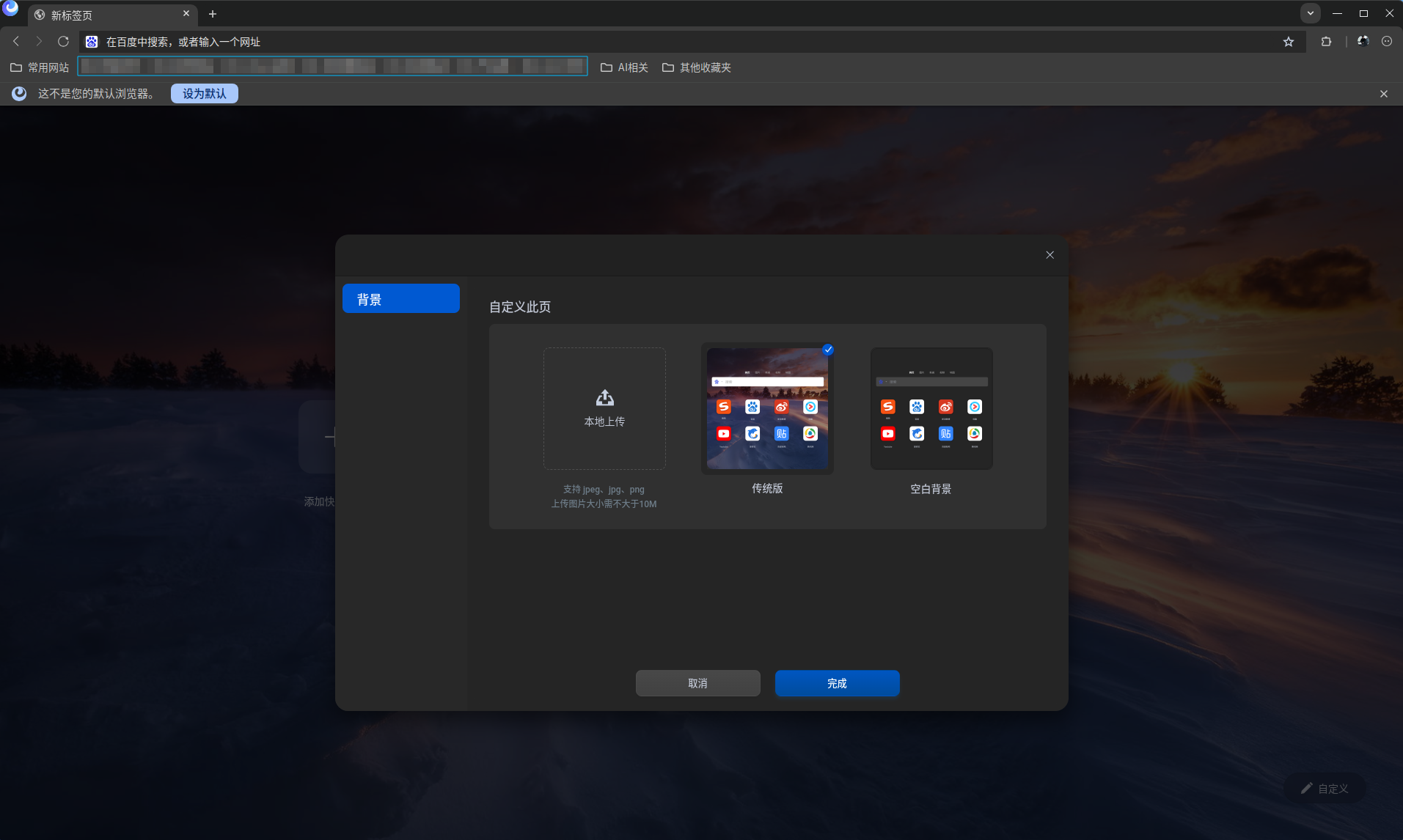
Task: Click 设为默认 to set the default browser
Action: point(205,94)
